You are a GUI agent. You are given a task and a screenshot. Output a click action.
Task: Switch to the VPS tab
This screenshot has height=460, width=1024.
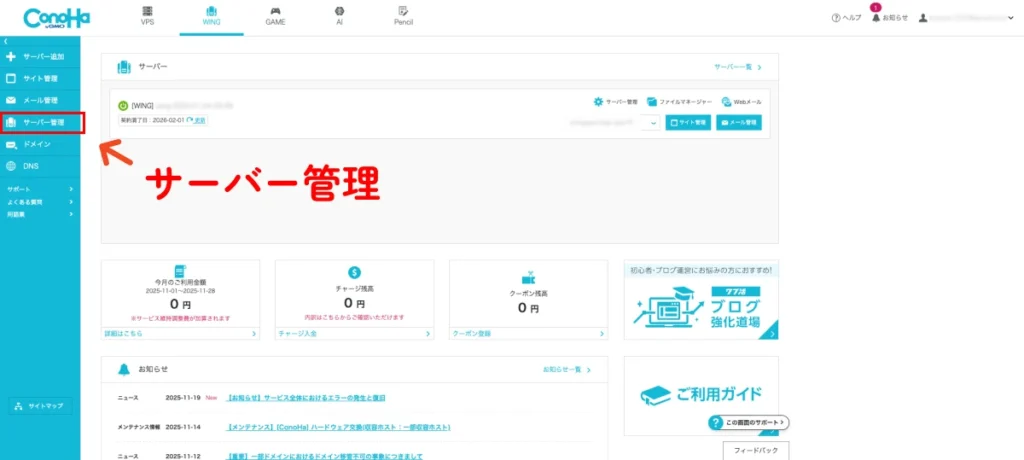(x=149, y=15)
